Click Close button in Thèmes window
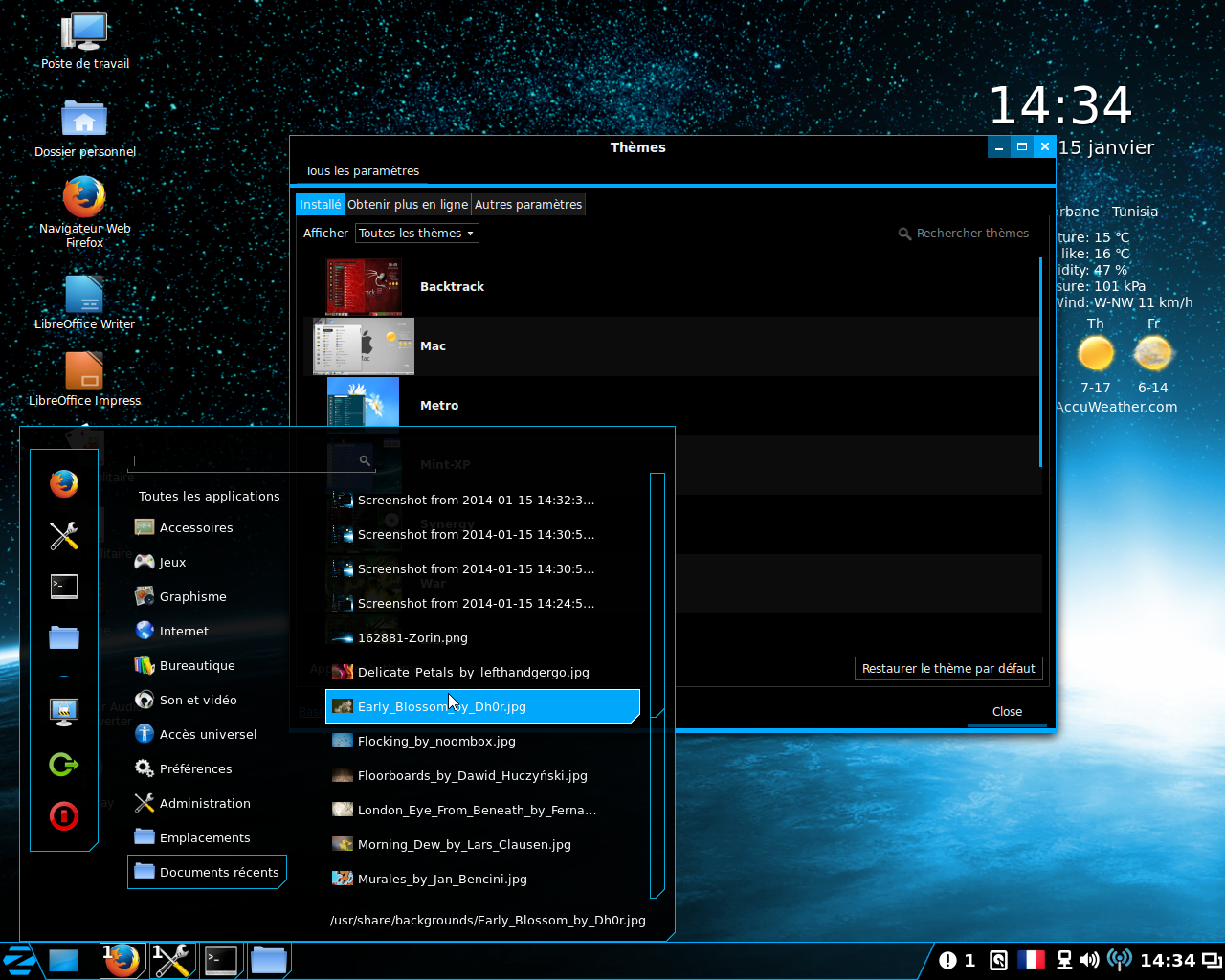This screenshot has width=1225, height=980. tap(1007, 712)
